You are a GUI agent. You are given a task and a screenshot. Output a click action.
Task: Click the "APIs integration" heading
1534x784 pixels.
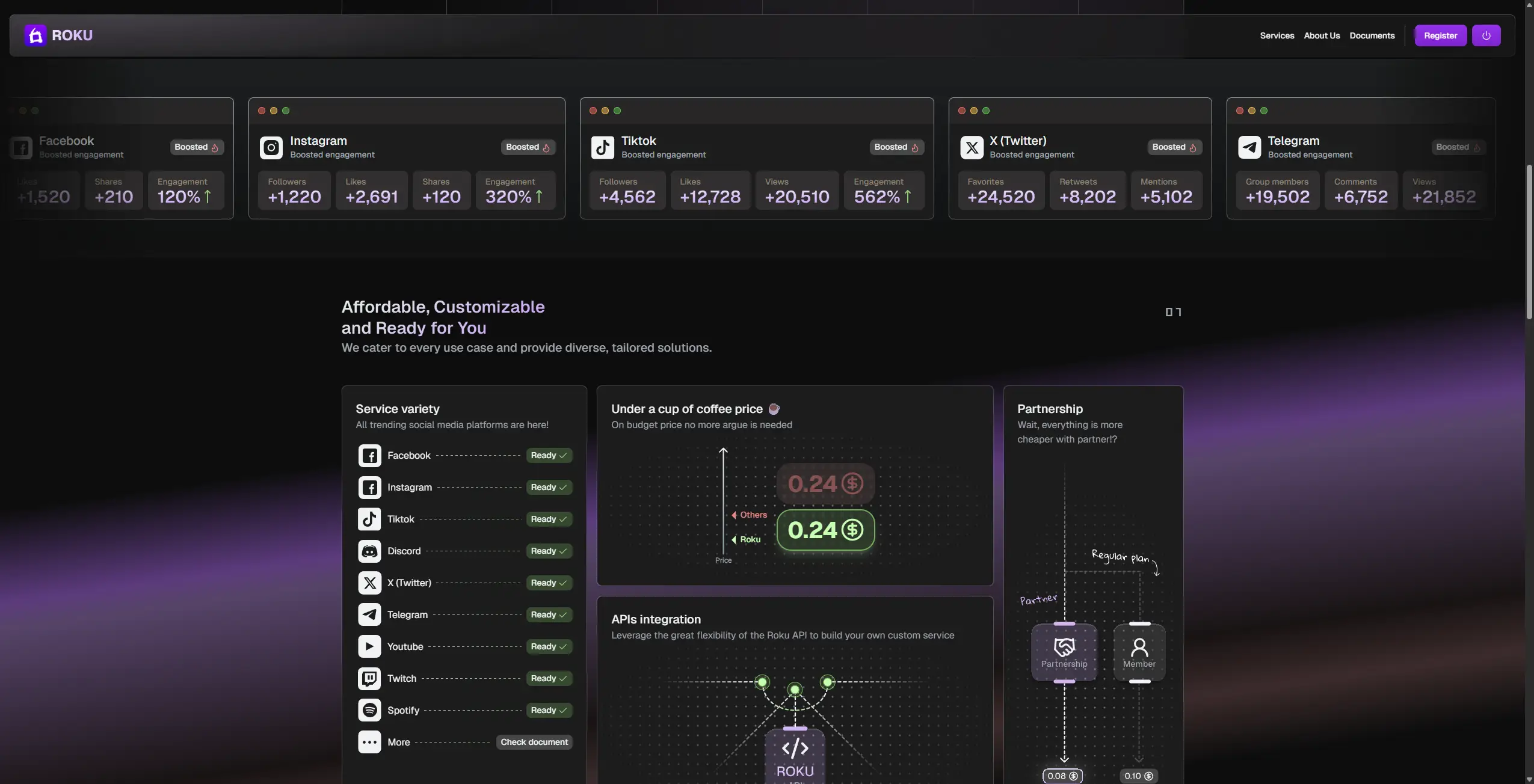click(x=656, y=619)
